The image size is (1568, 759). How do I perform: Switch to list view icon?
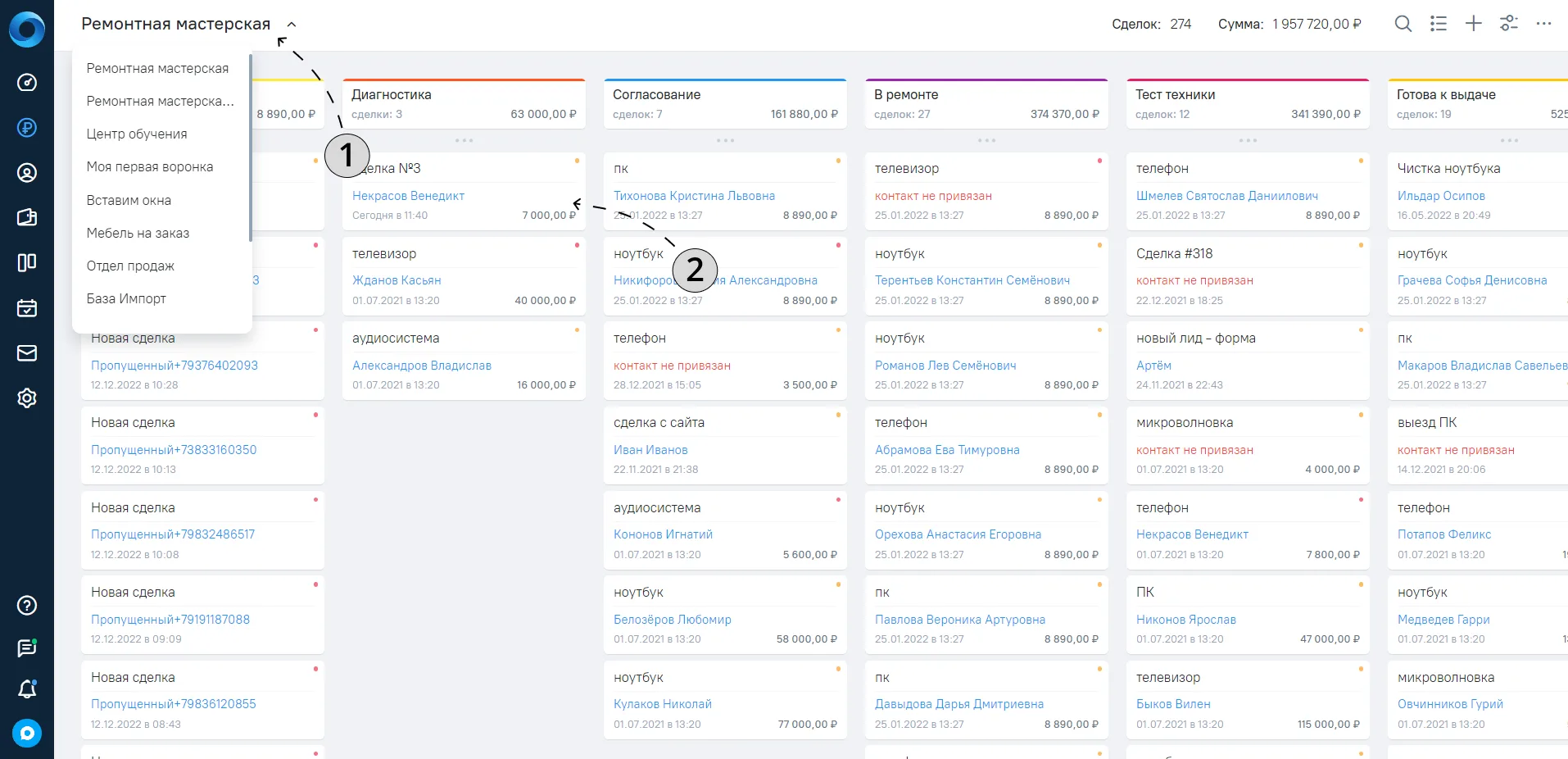click(1439, 24)
